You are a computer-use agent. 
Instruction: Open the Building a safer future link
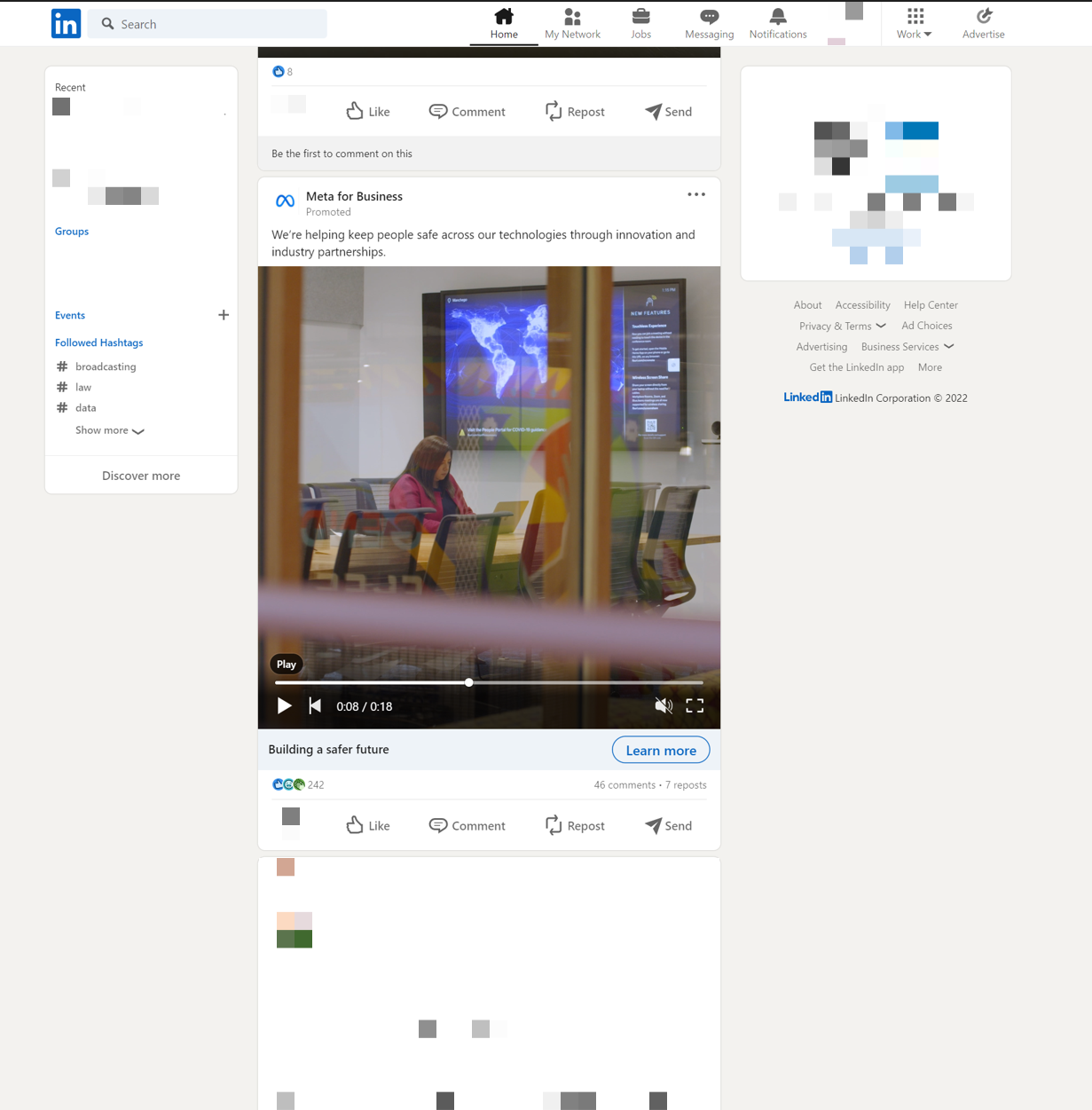(328, 749)
